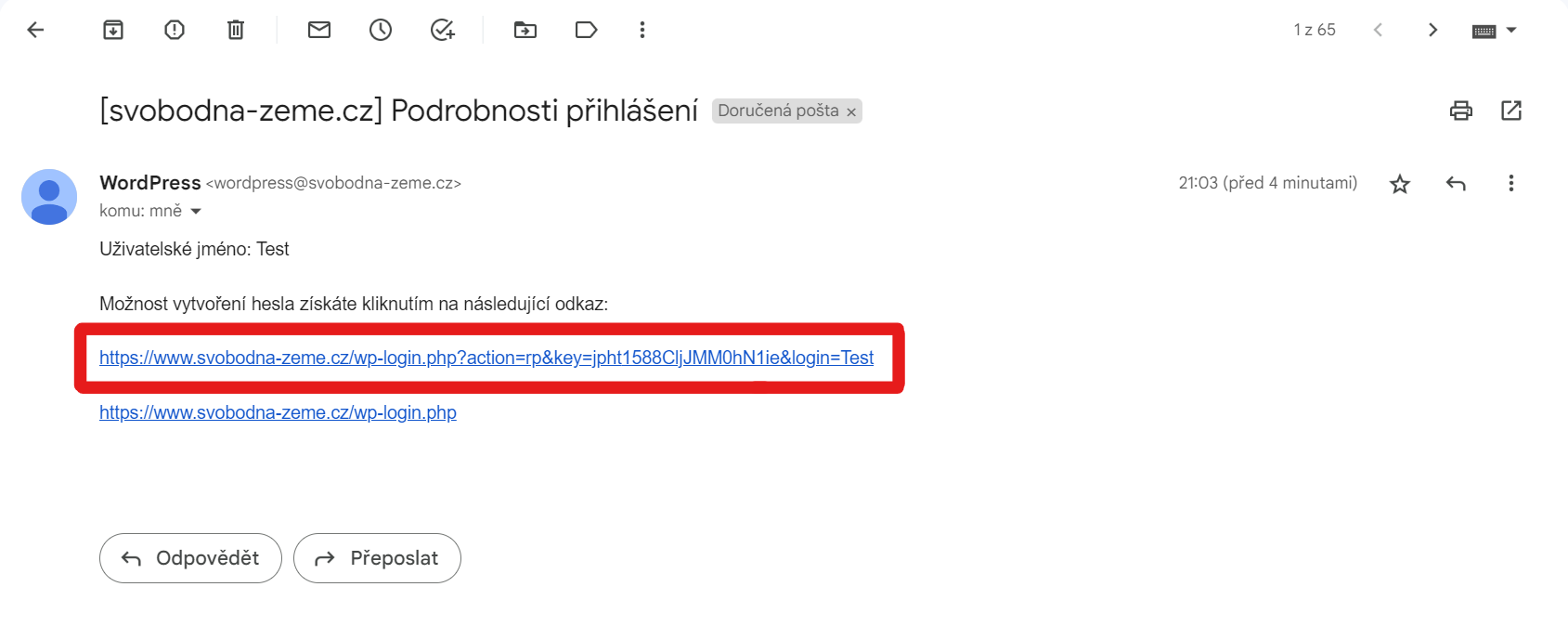Open the labels icon menu

point(586,30)
